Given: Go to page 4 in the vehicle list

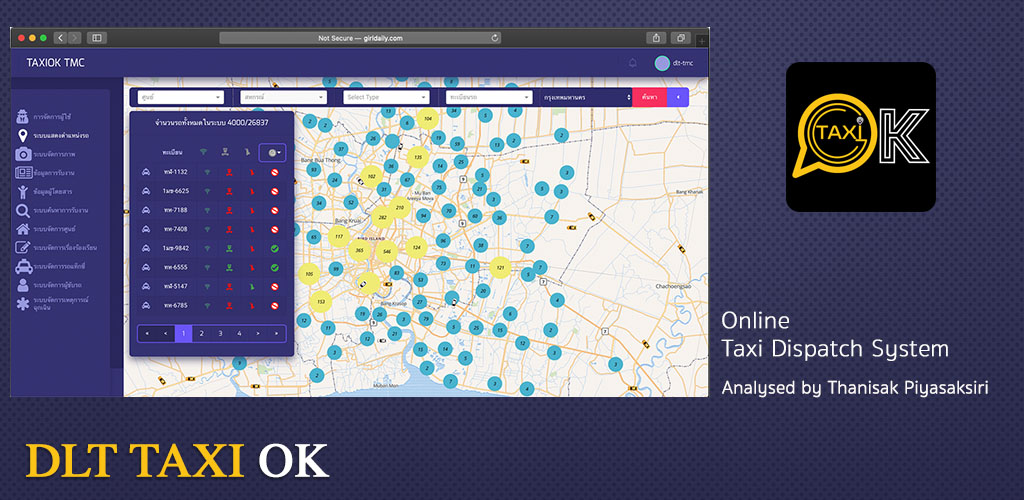Looking at the screenshot, I should coord(239,334).
